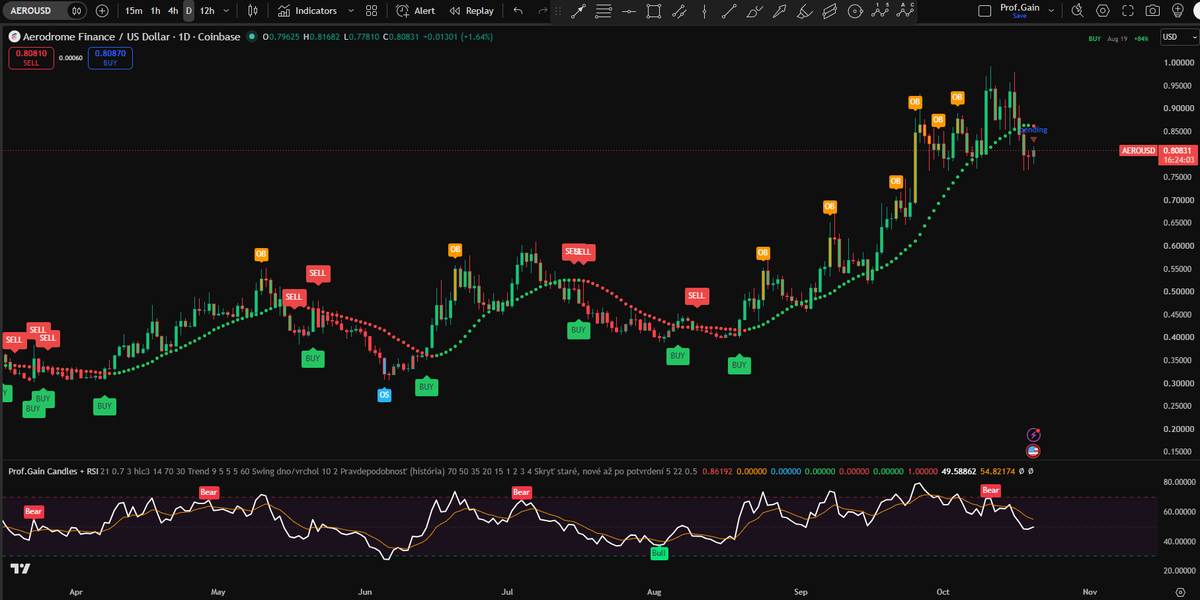Select the ABC correction wave tool

[x=906, y=11]
